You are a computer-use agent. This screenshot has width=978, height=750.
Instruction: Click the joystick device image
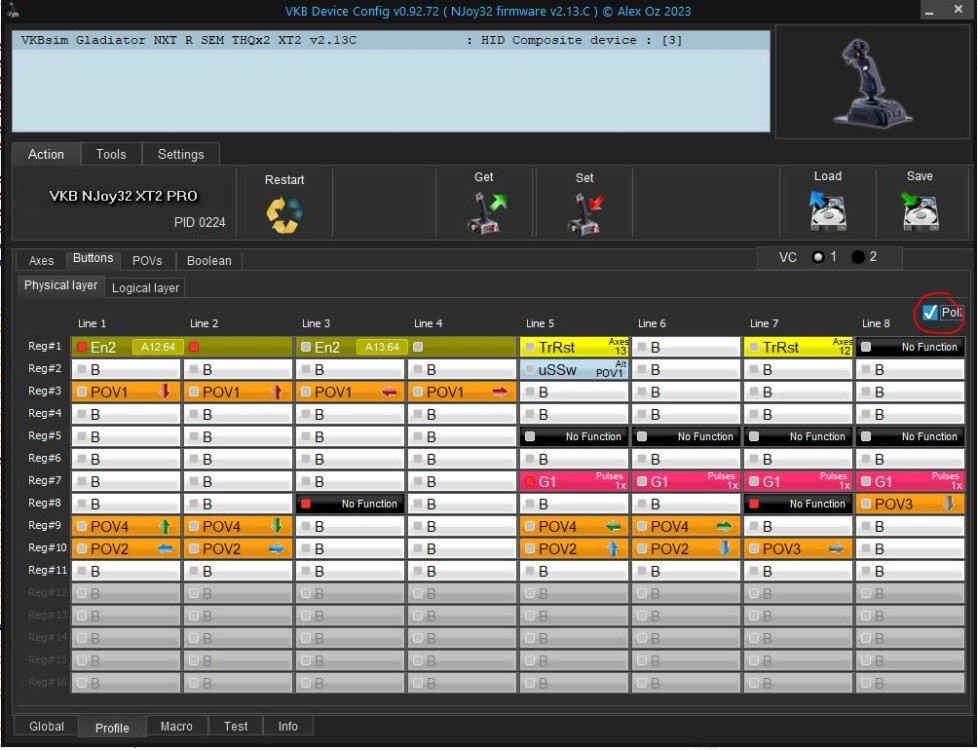click(871, 82)
